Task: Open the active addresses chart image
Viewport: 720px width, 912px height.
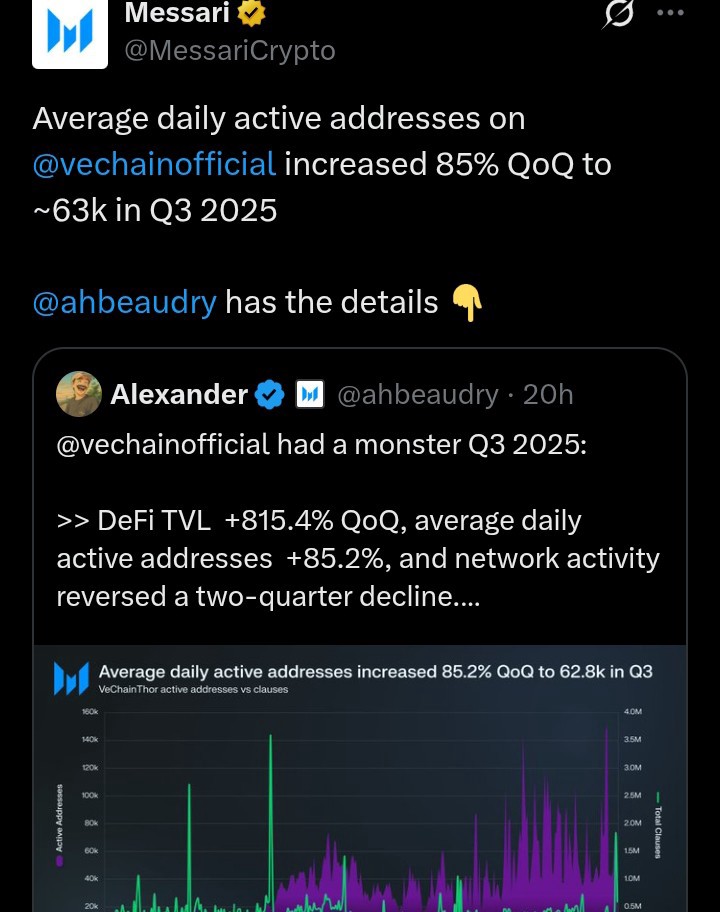Action: pos(360,778)
